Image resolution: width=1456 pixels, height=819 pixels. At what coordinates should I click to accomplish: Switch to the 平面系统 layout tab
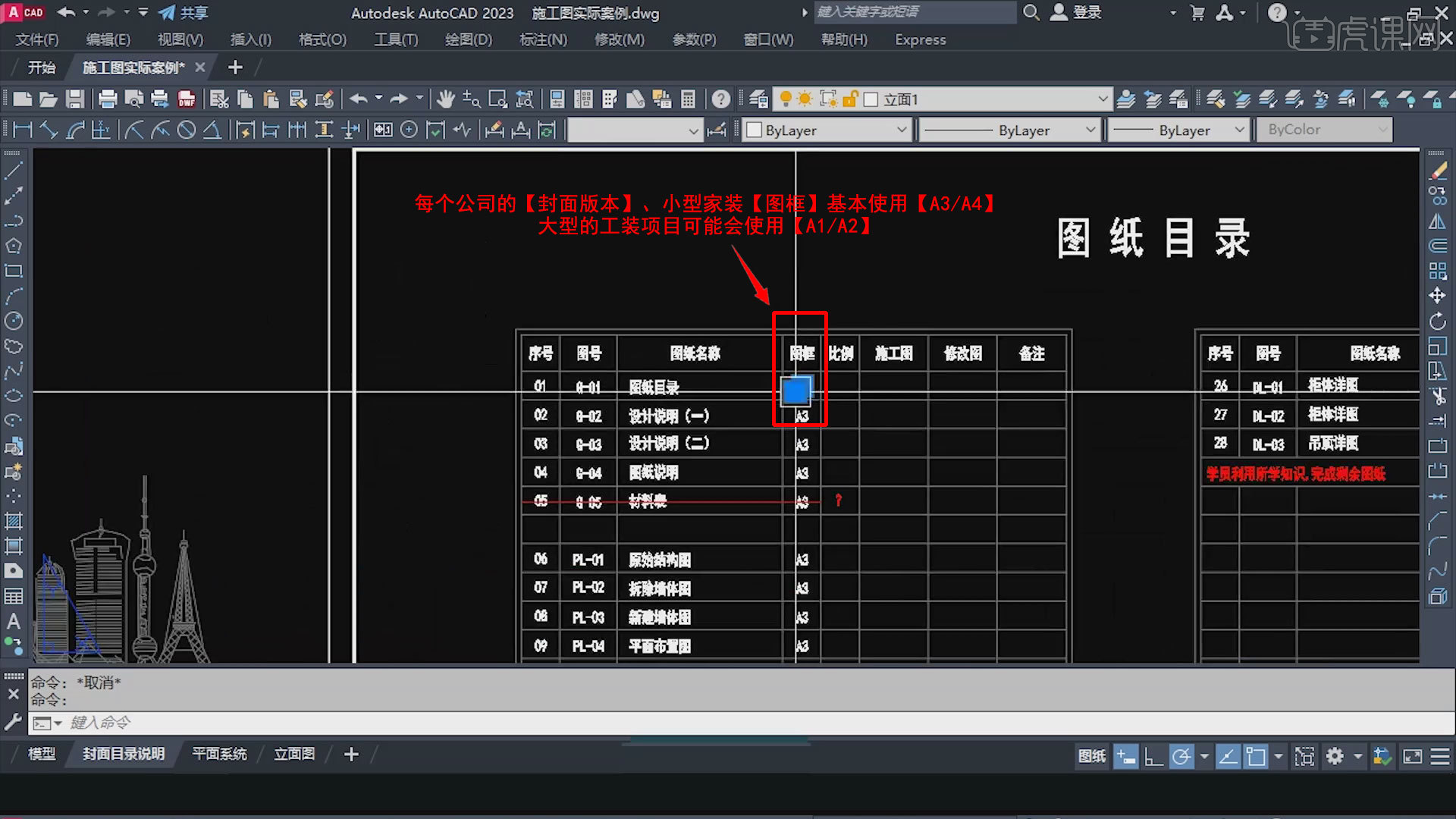(x=219, y=754)
